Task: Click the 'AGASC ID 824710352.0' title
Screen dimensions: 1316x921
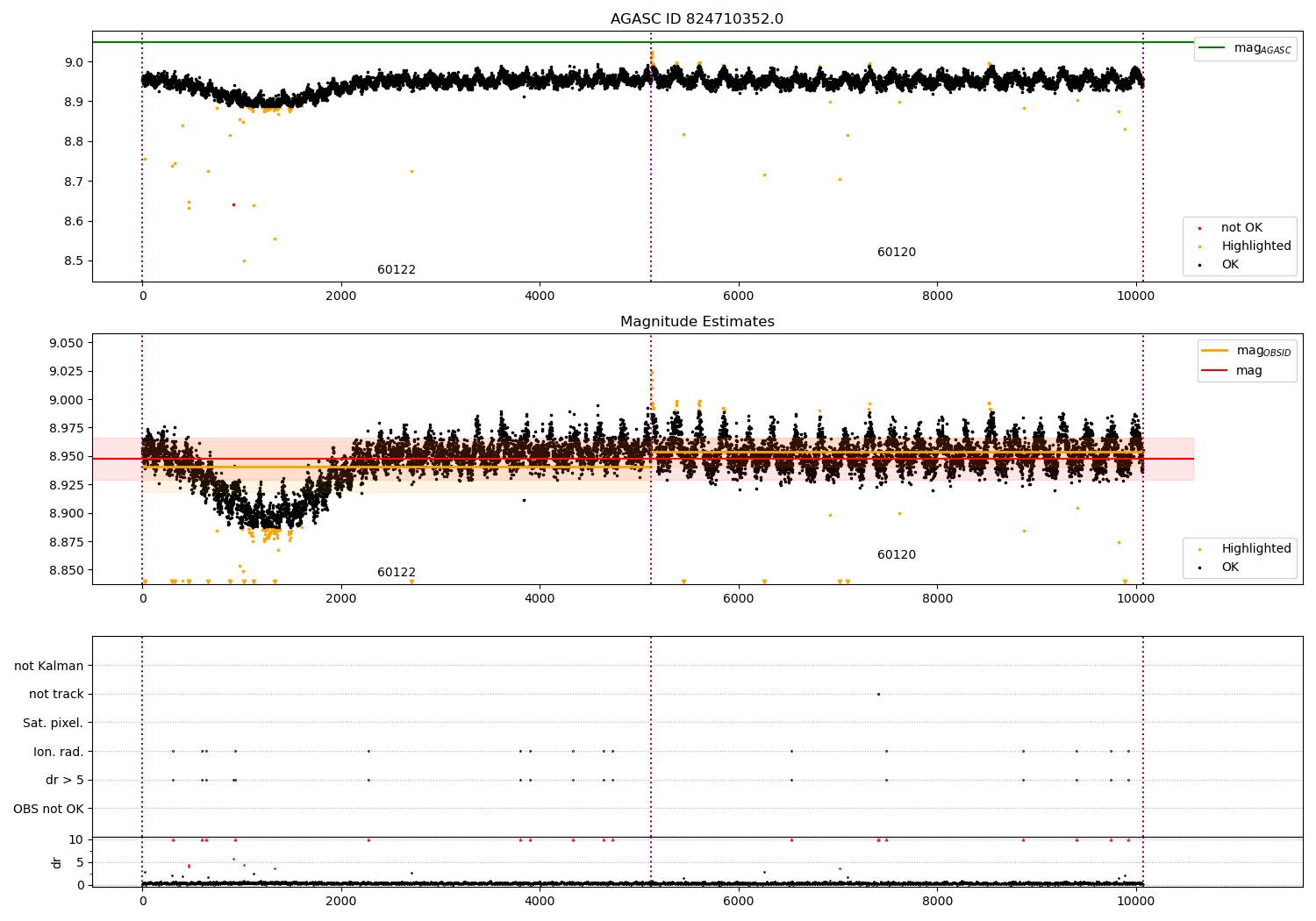Action: click(697, 19)
